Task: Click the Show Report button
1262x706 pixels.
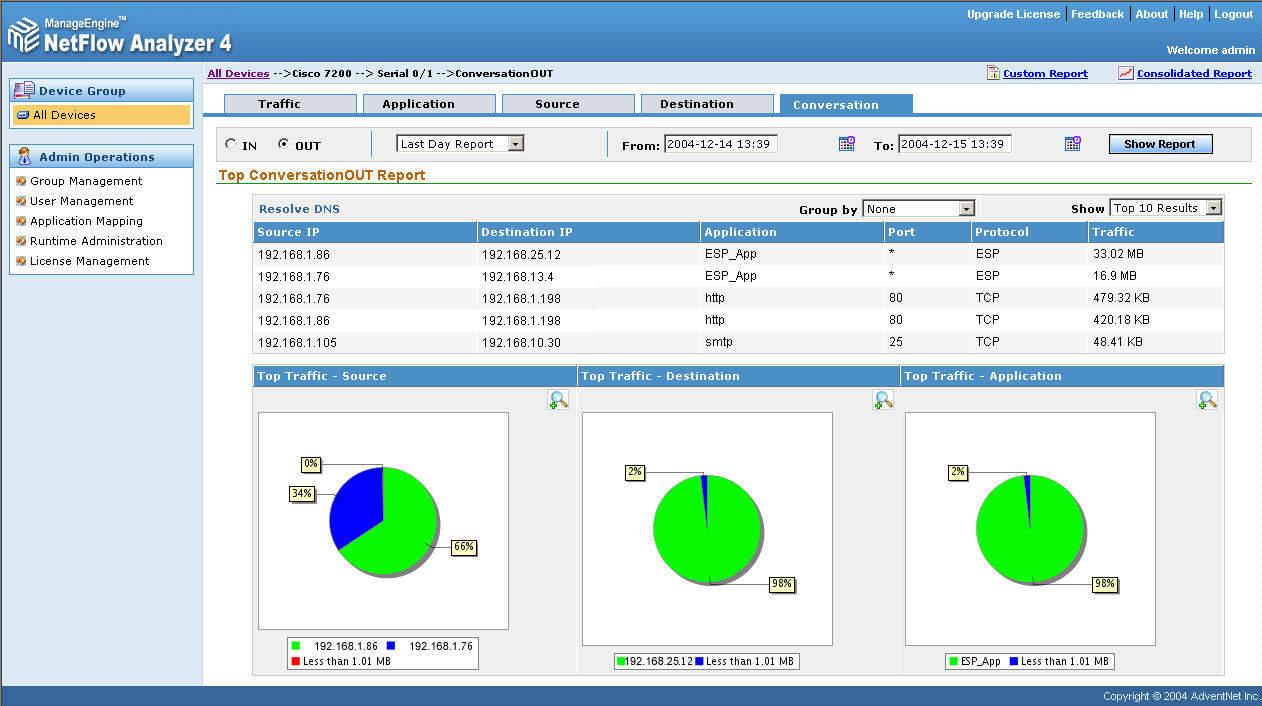Action: [x=1160, y=143]
